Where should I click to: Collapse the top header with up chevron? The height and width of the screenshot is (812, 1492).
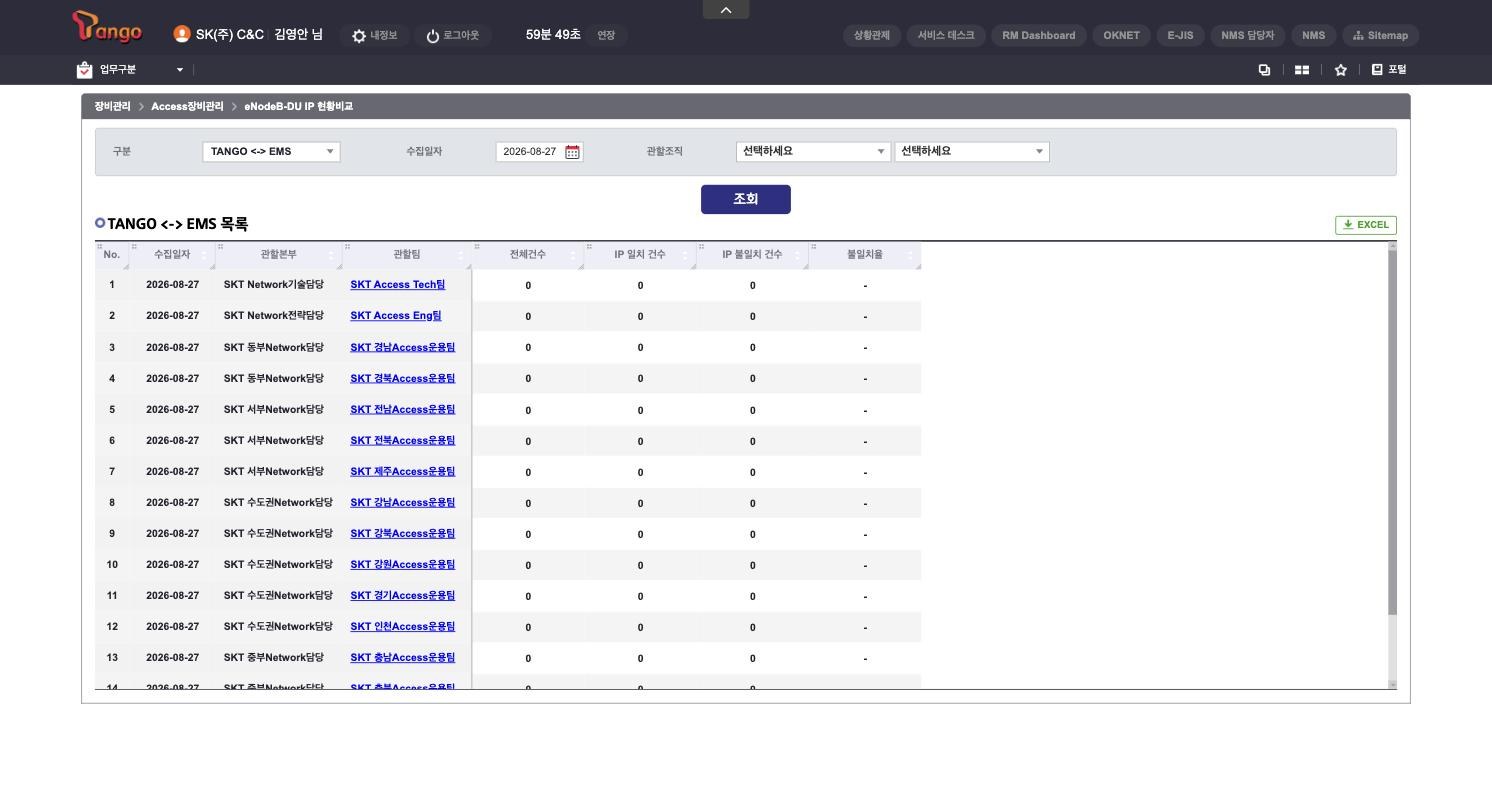726,10
